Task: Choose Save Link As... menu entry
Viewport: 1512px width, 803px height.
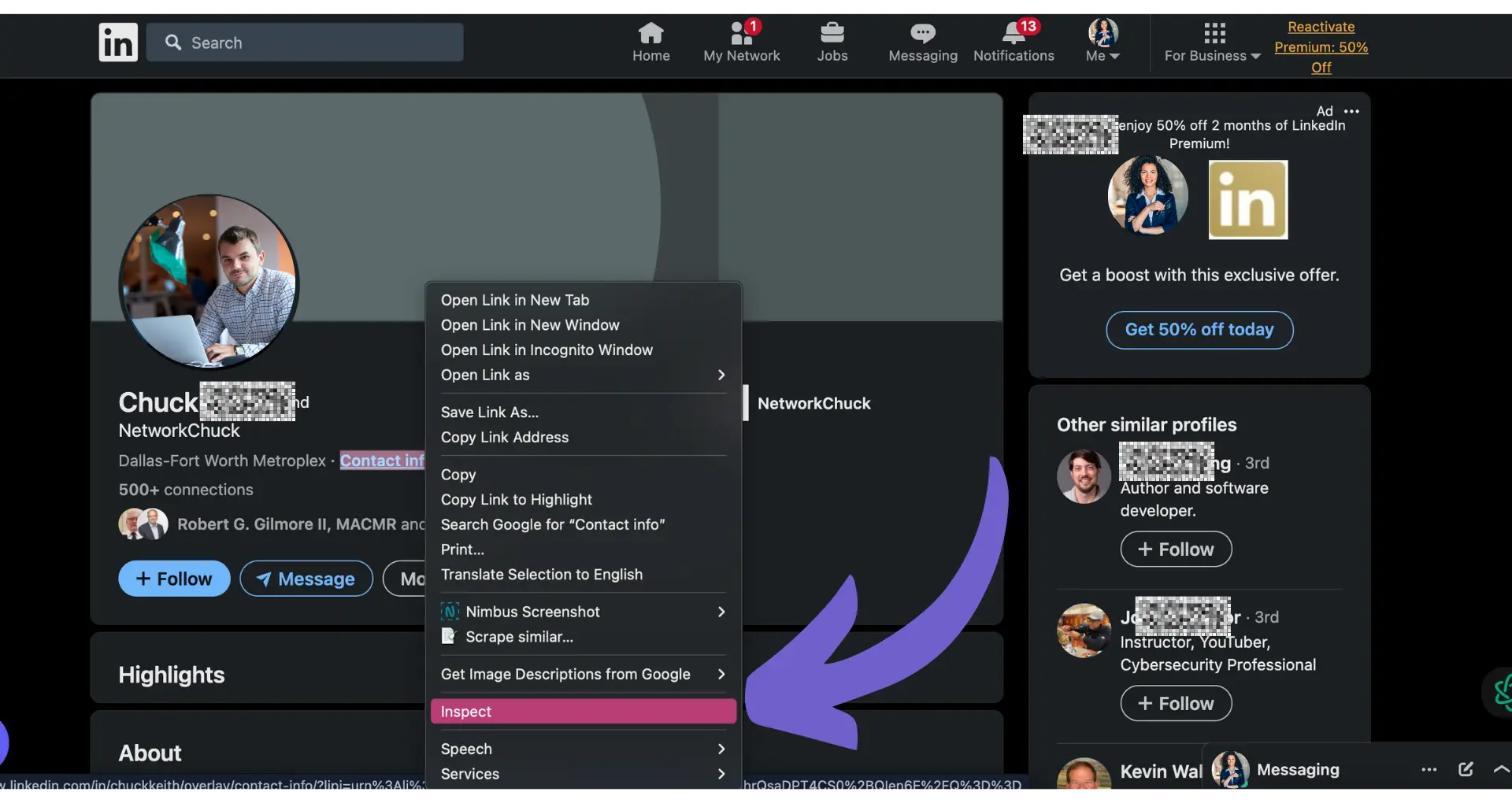Action: (584, 413)
